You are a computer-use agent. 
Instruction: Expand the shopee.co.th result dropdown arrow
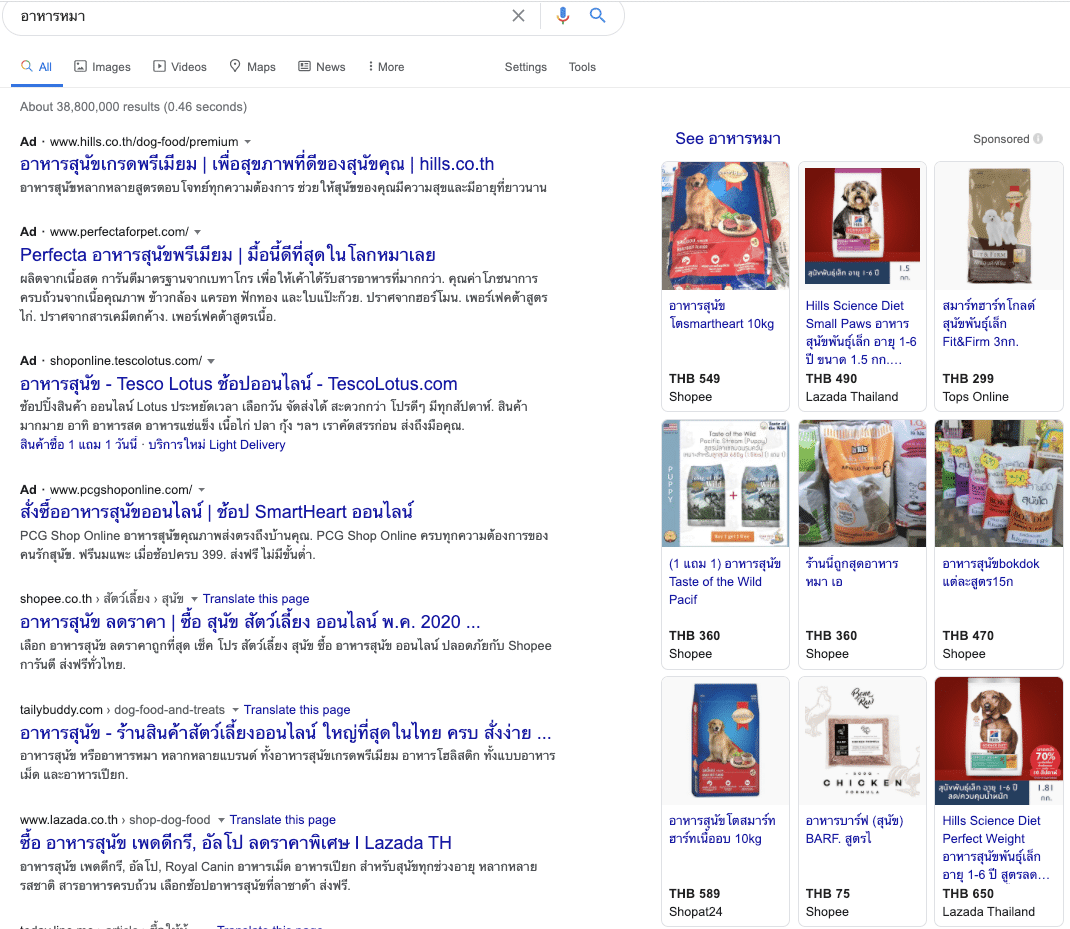click(194, 599)
